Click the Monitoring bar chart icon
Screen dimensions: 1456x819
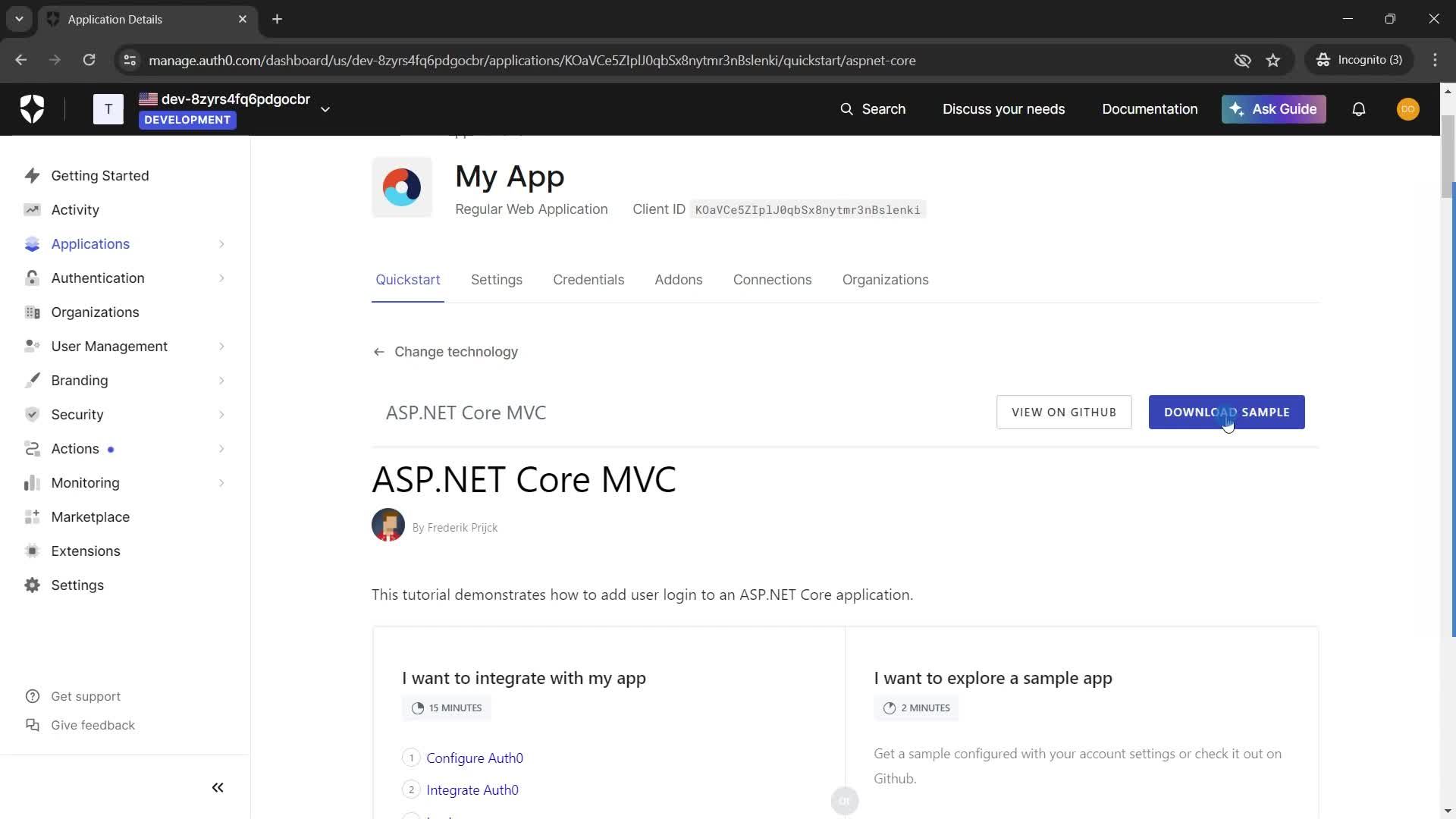32,483
